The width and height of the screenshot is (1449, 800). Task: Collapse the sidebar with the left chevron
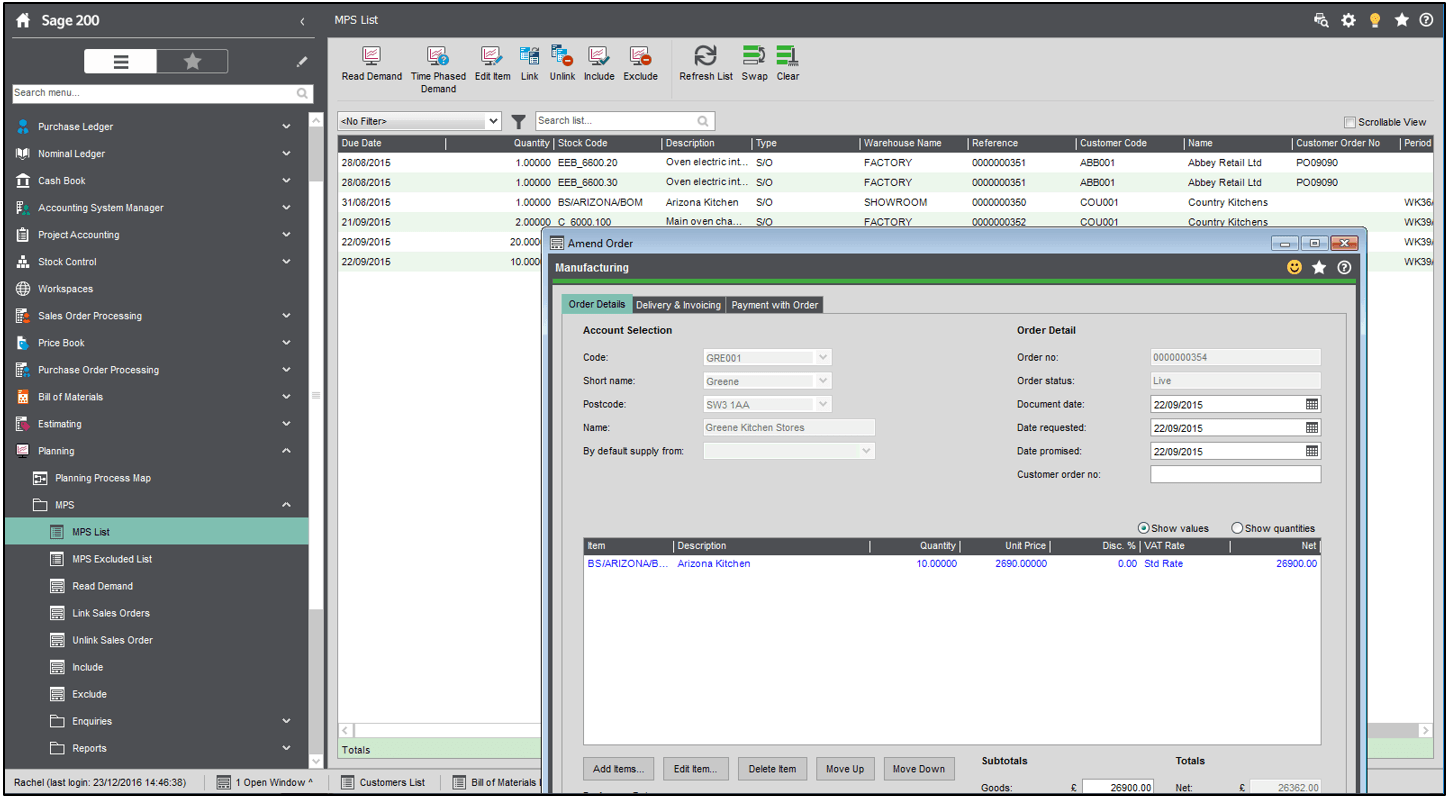coord(302,21)
